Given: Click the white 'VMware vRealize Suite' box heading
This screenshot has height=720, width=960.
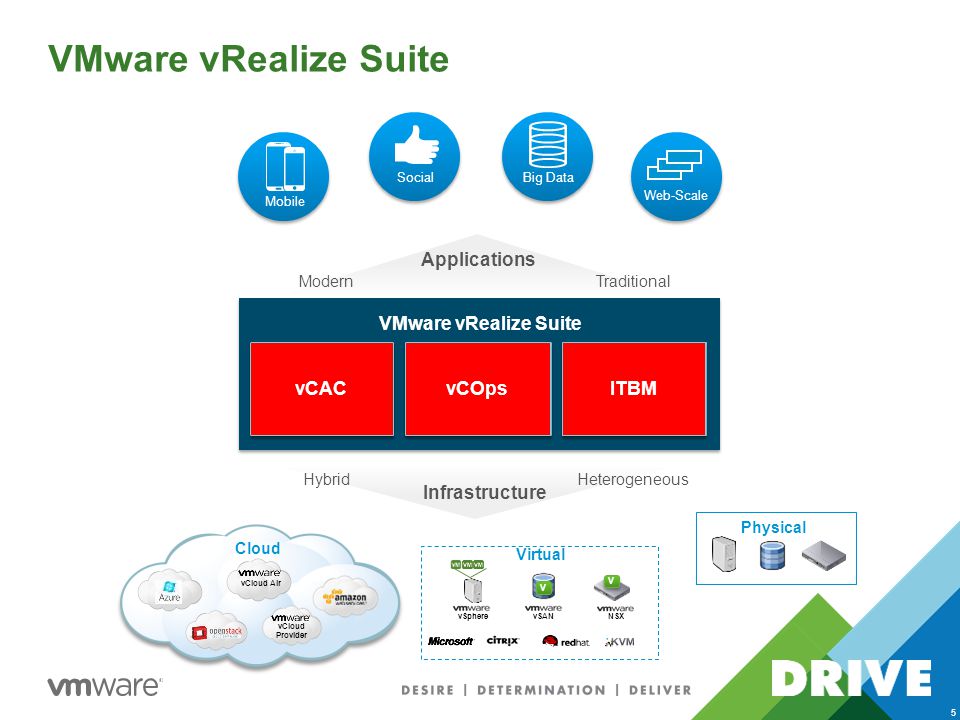Looking at the screenshot, I should click(480, 323).
